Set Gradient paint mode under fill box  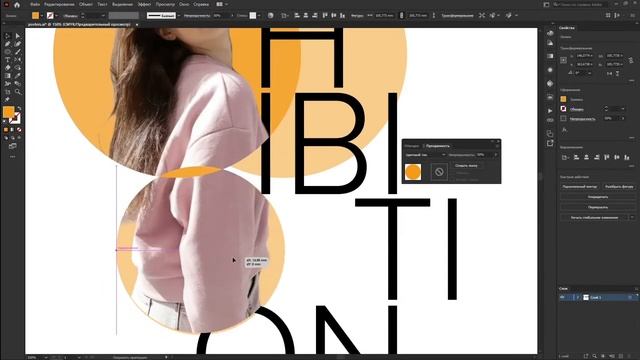[x=12, y=130]
